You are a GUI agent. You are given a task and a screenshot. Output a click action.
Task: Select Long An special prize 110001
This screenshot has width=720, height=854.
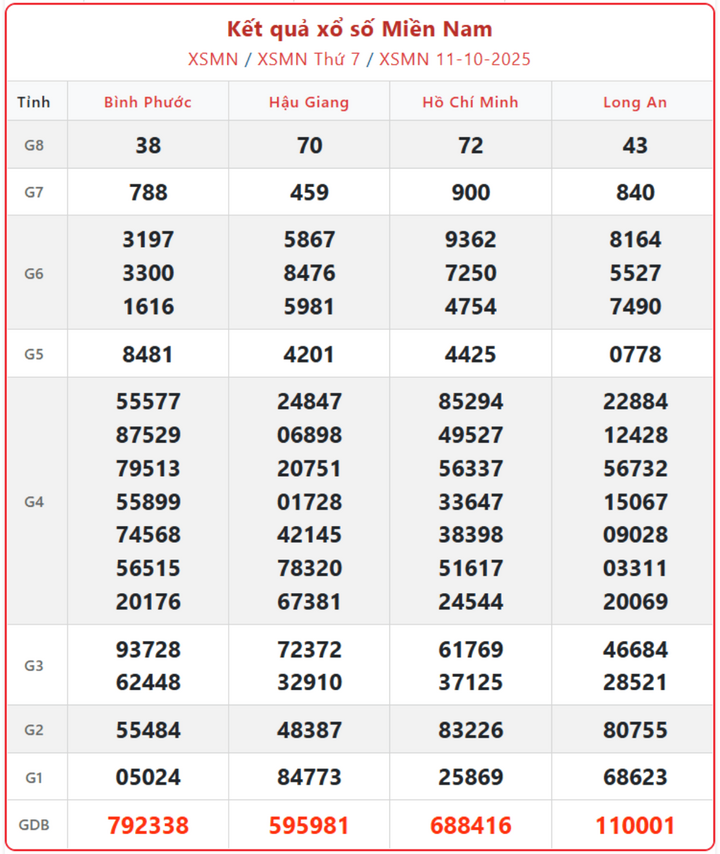click(635, 826)
